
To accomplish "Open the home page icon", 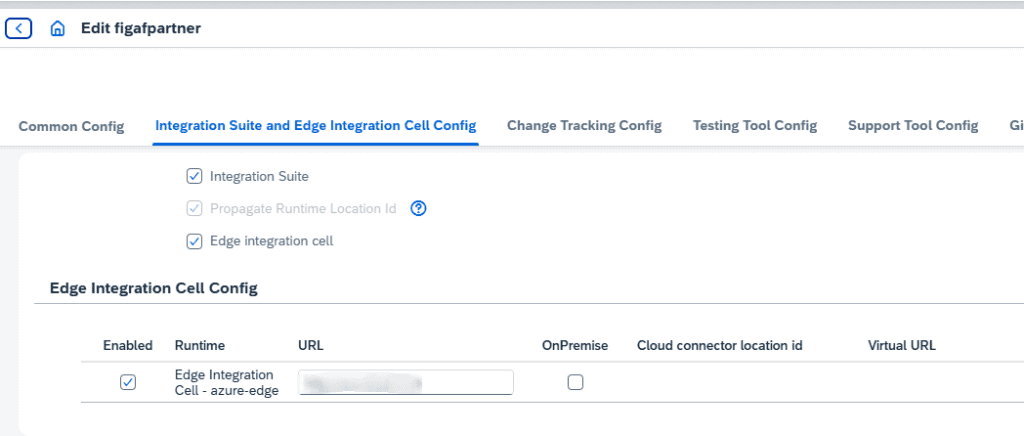I will tap(57, 29).
